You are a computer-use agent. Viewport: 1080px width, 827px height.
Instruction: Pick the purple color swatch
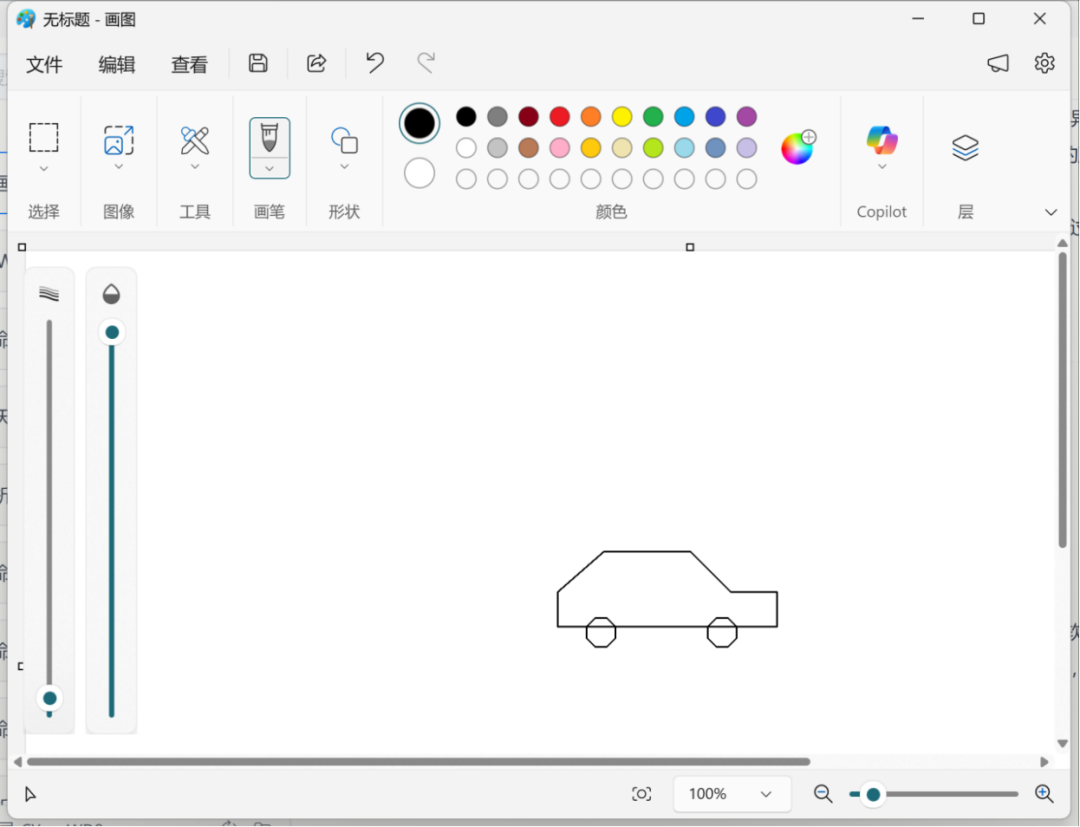pos(747,116)
